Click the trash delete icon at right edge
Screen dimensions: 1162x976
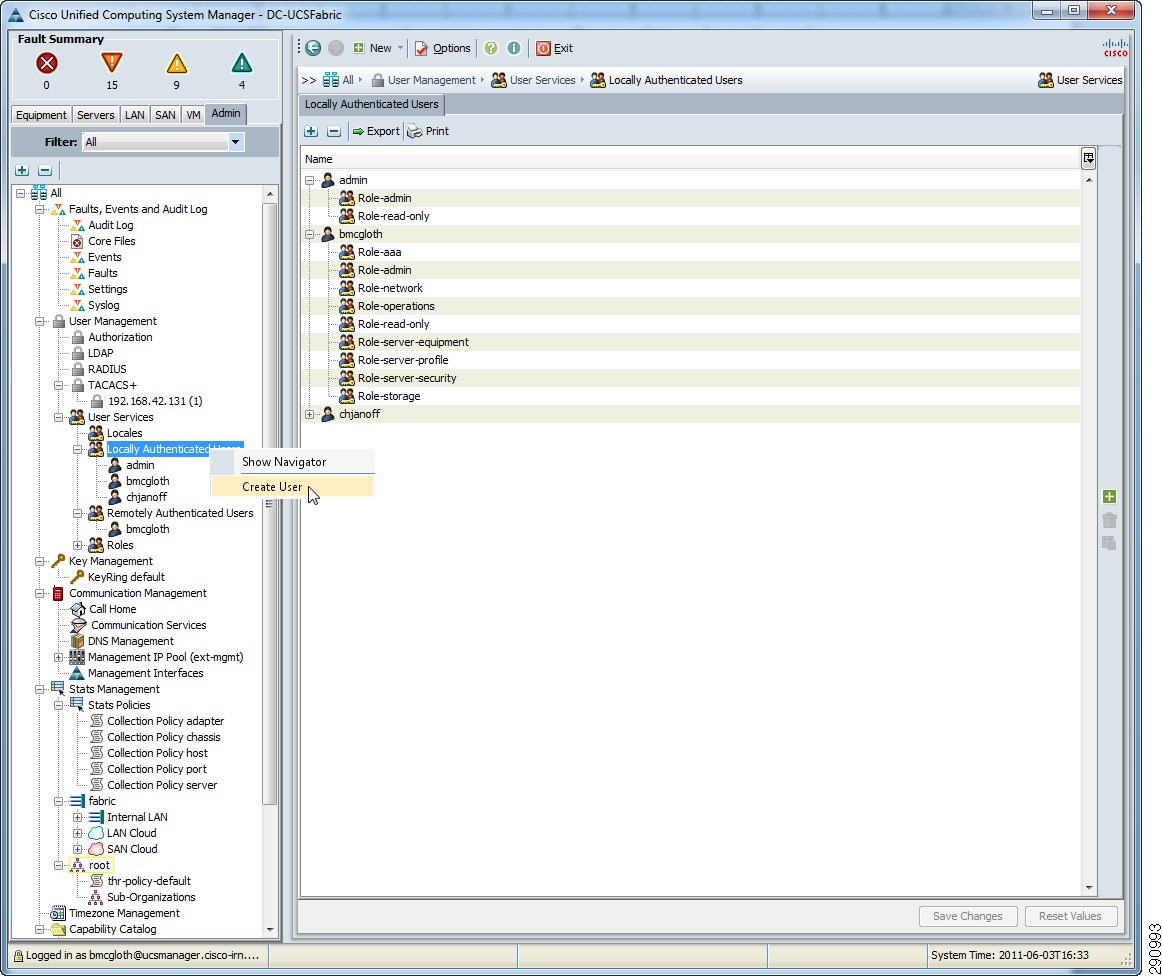(x=1109, y=520)
